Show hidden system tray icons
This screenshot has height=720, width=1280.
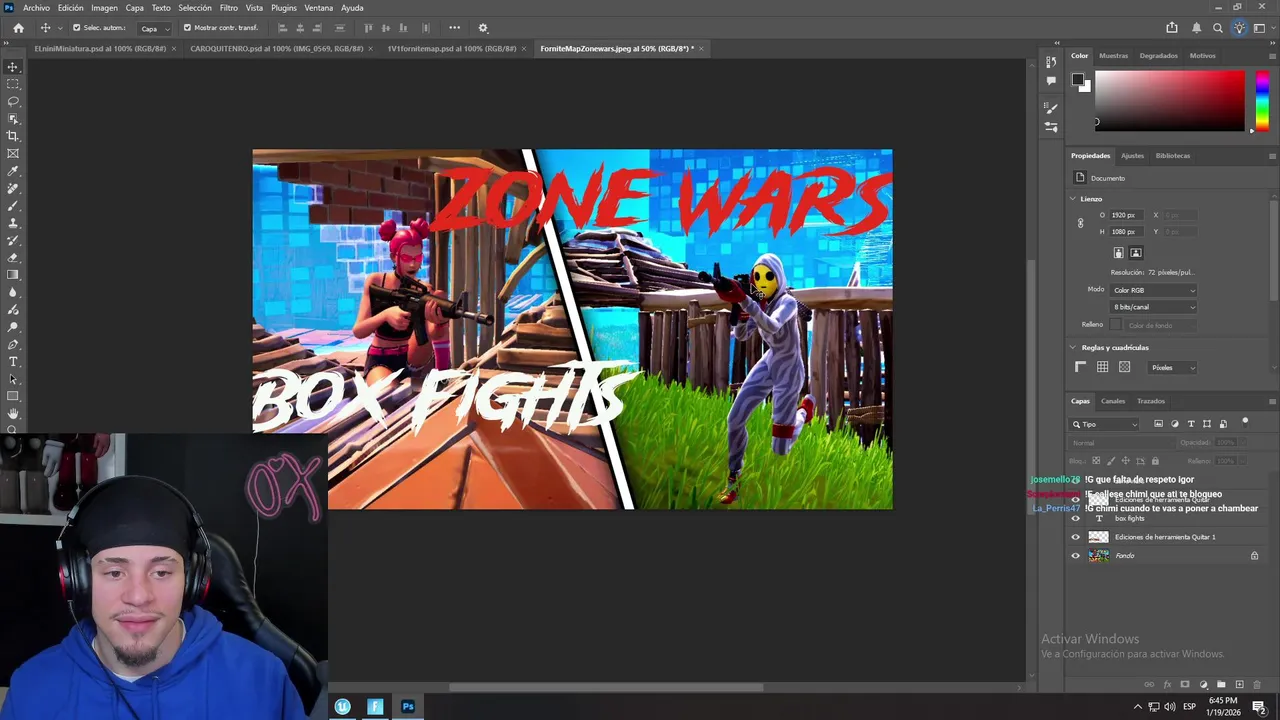tap(1137, 707)
